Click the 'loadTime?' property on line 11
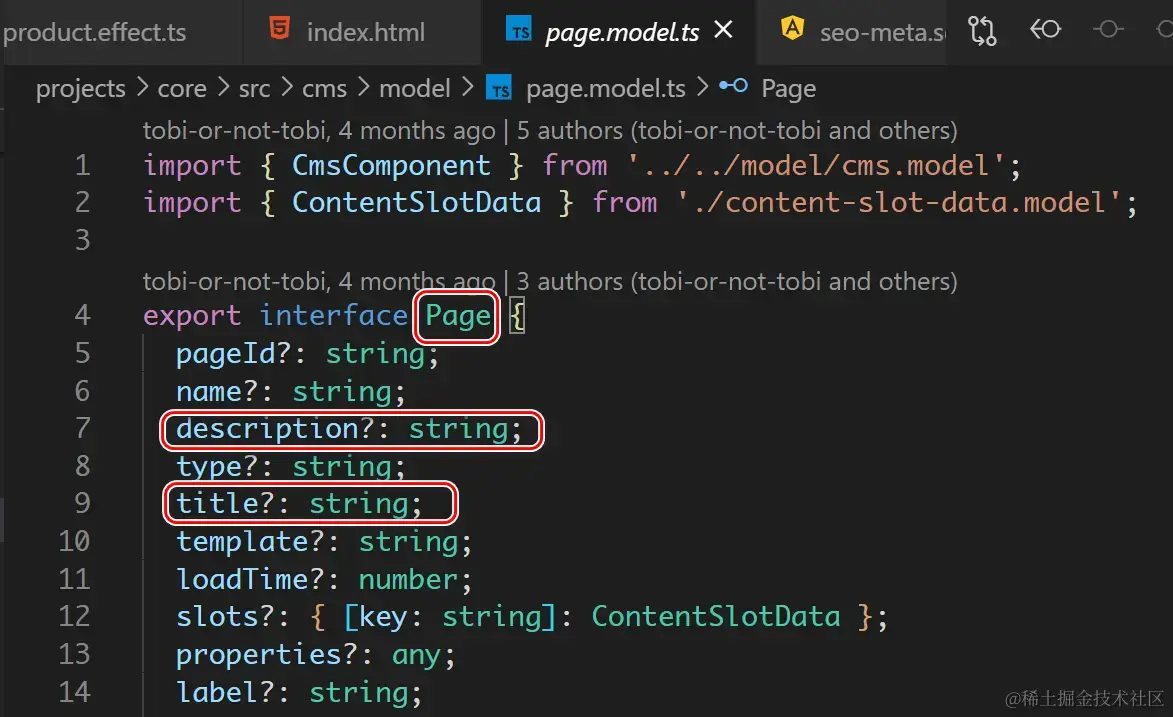Image resolution: width=1173 pixels, height=717 pixels. 250,580
